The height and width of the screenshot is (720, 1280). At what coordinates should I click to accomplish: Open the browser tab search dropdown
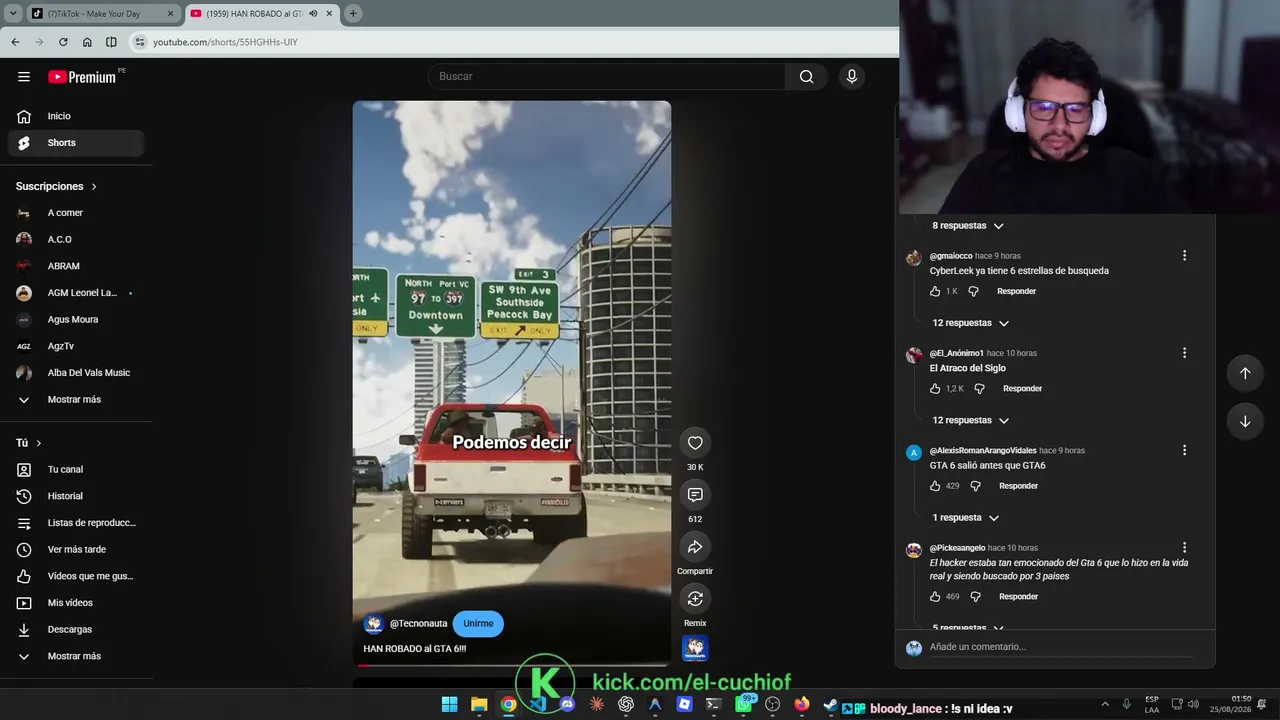coord(13,14)
